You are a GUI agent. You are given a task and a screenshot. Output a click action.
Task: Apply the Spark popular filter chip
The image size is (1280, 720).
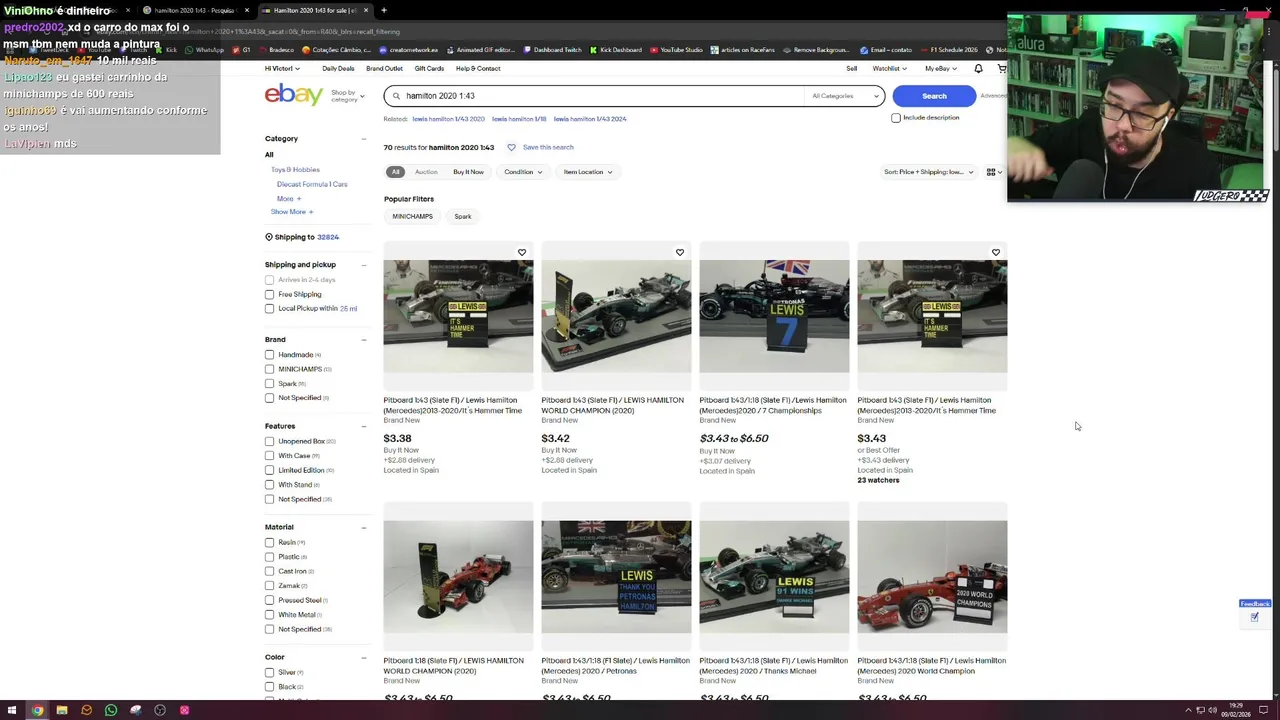click(463, 216)
